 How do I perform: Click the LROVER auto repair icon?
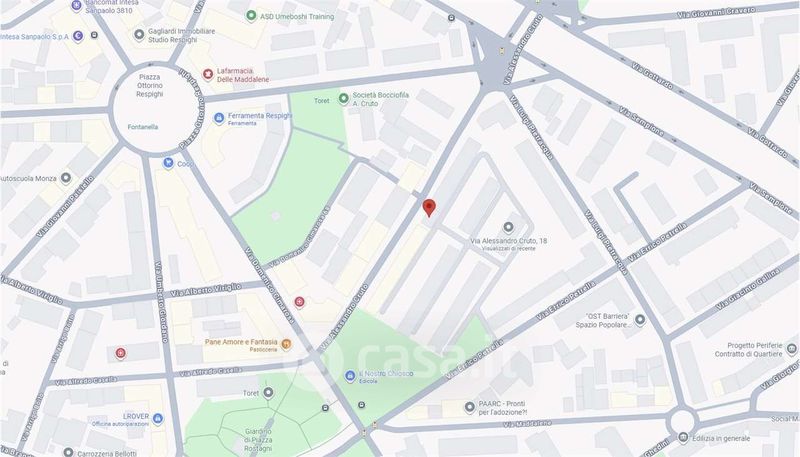(158, 419)
